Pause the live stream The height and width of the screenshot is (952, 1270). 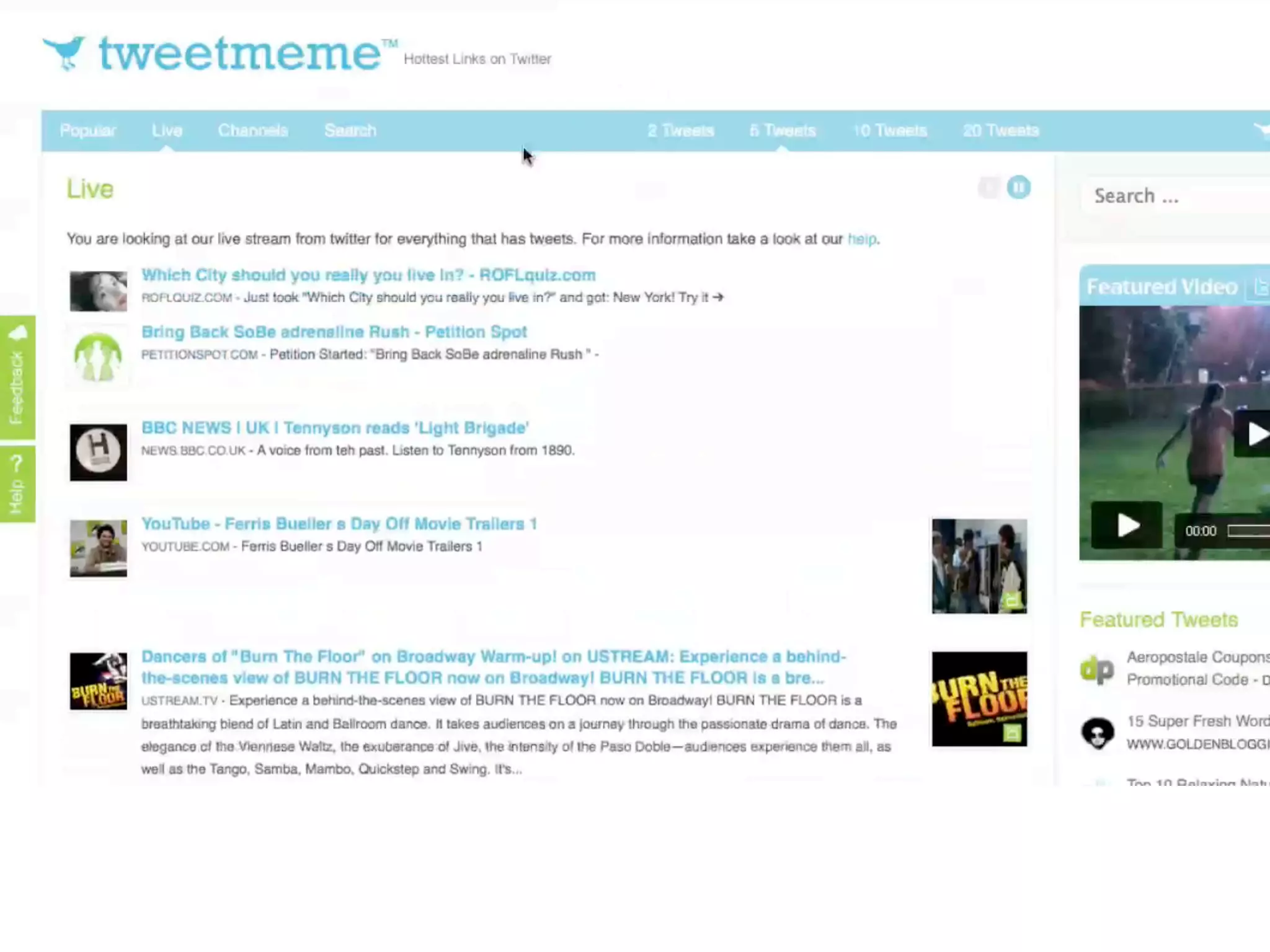tap(1018, 187)
